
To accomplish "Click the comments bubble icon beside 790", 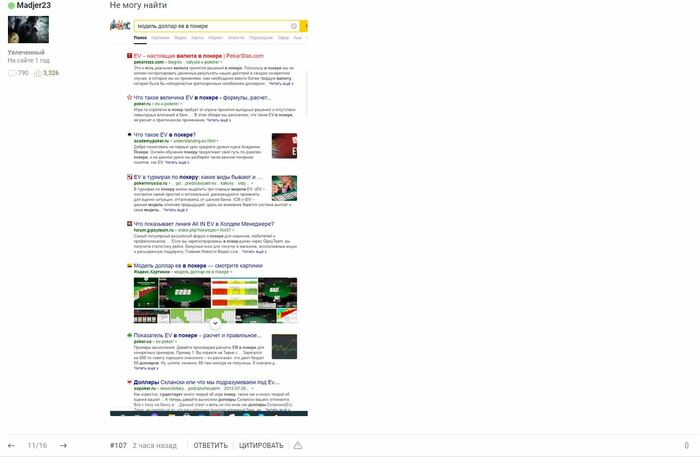I will [12, 73].
